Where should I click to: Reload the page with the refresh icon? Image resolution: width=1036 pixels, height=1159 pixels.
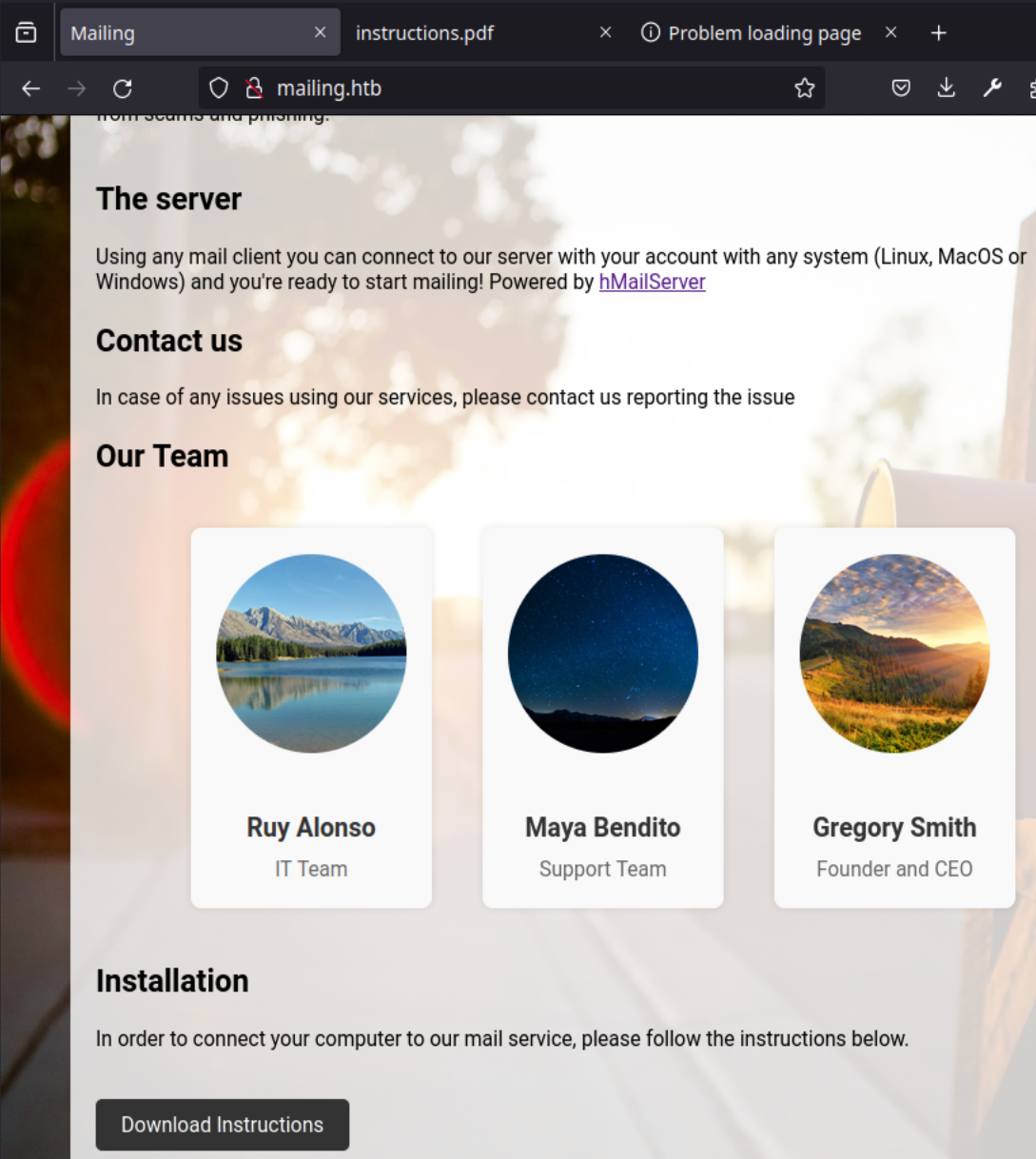123,88
